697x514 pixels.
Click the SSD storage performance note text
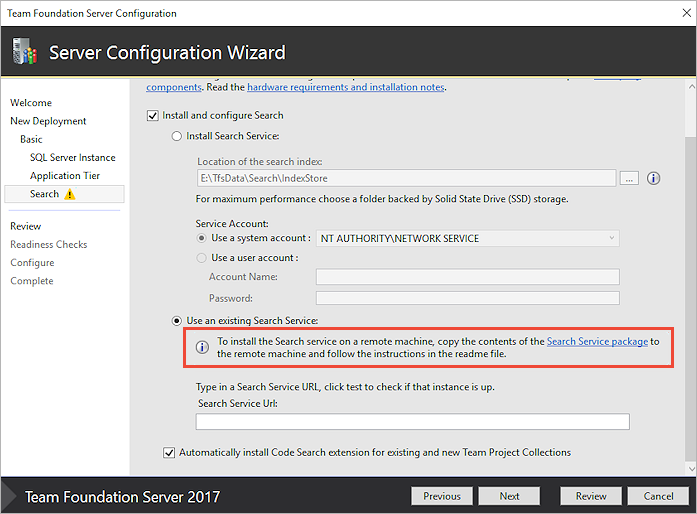(382, 199)
